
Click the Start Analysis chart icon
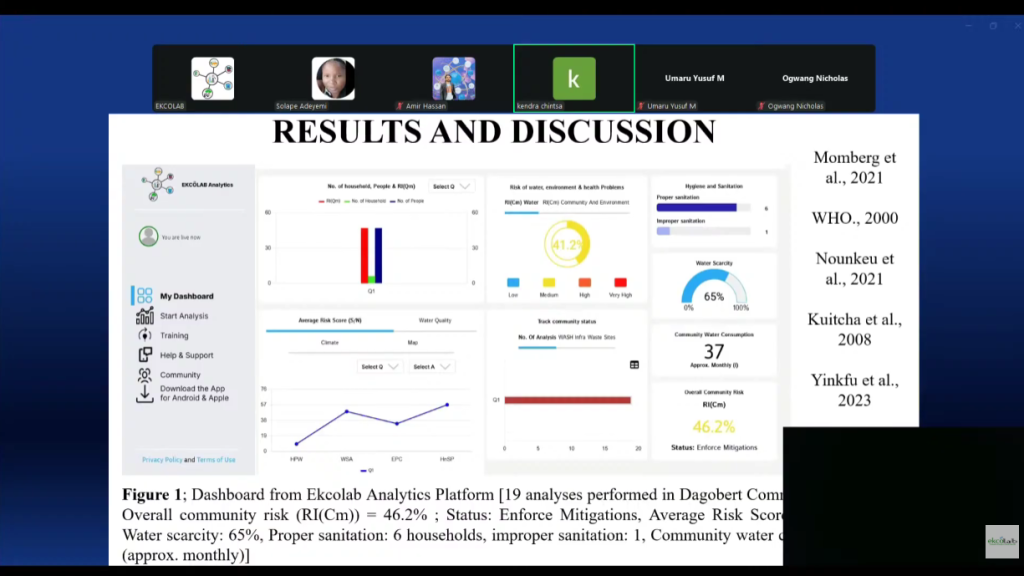coord(145,316)
